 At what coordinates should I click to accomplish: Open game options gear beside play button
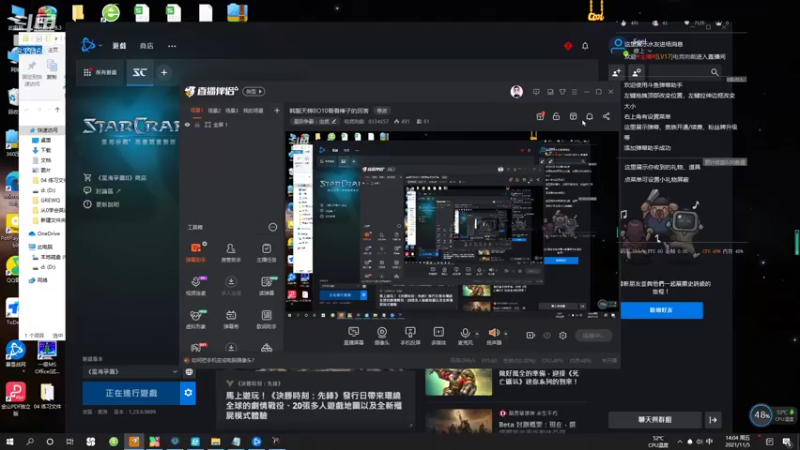point(188,393)
